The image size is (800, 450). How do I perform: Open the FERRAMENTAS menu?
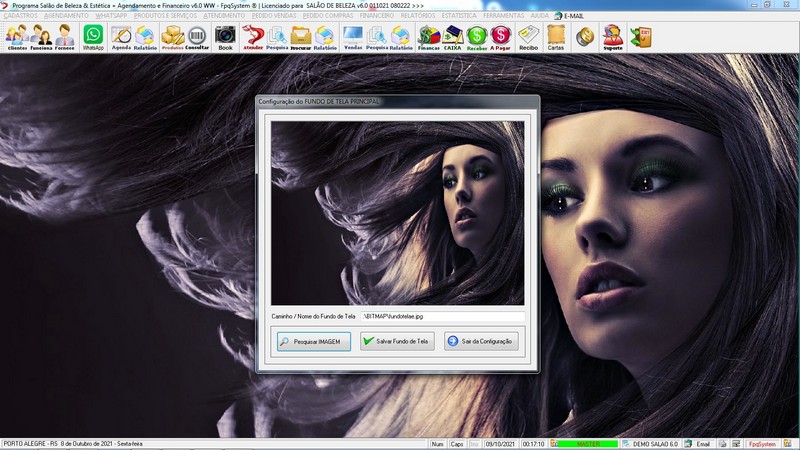[x=503, y=16]
